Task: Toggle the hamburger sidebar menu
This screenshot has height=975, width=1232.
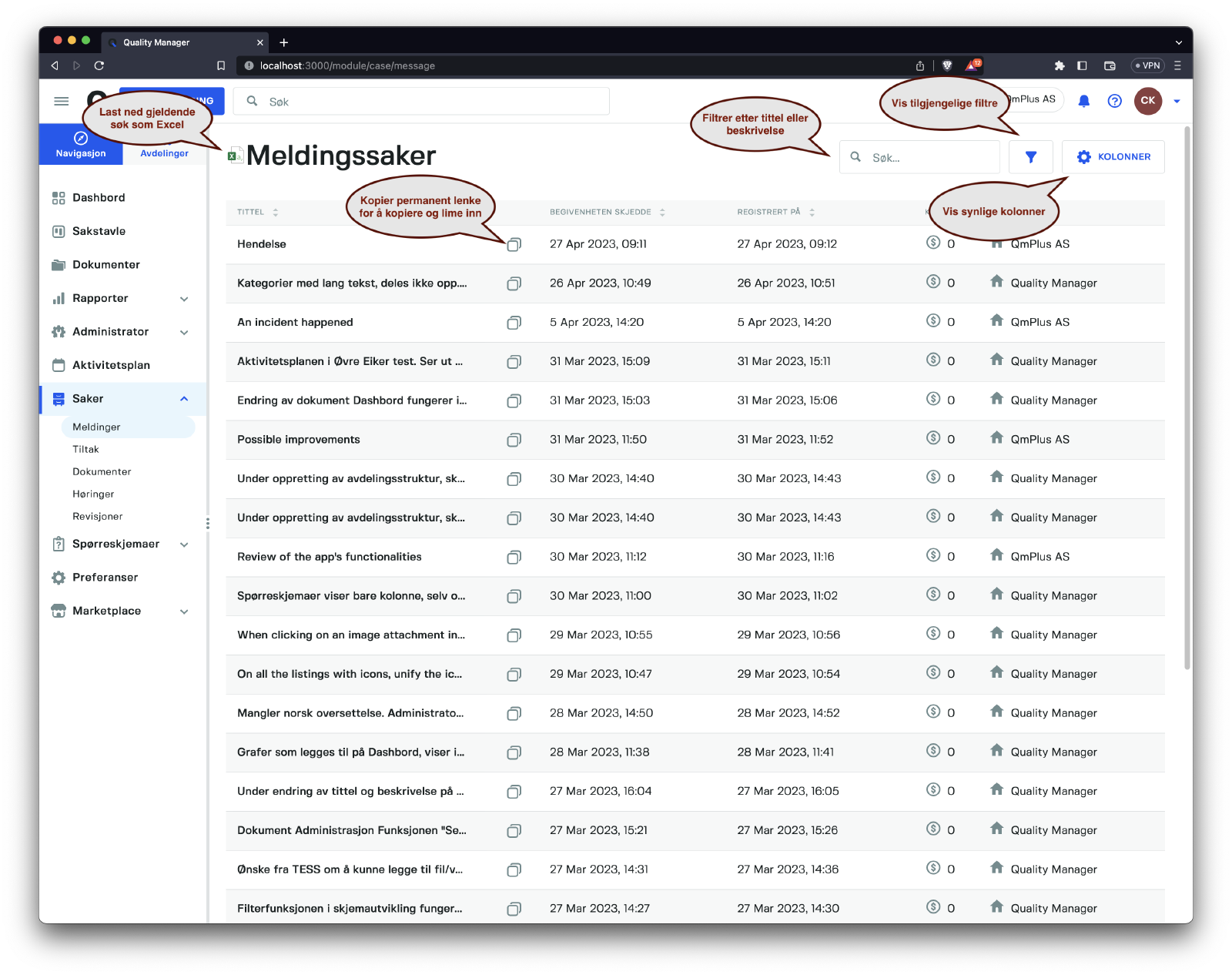Action: (x=62, y=102)
